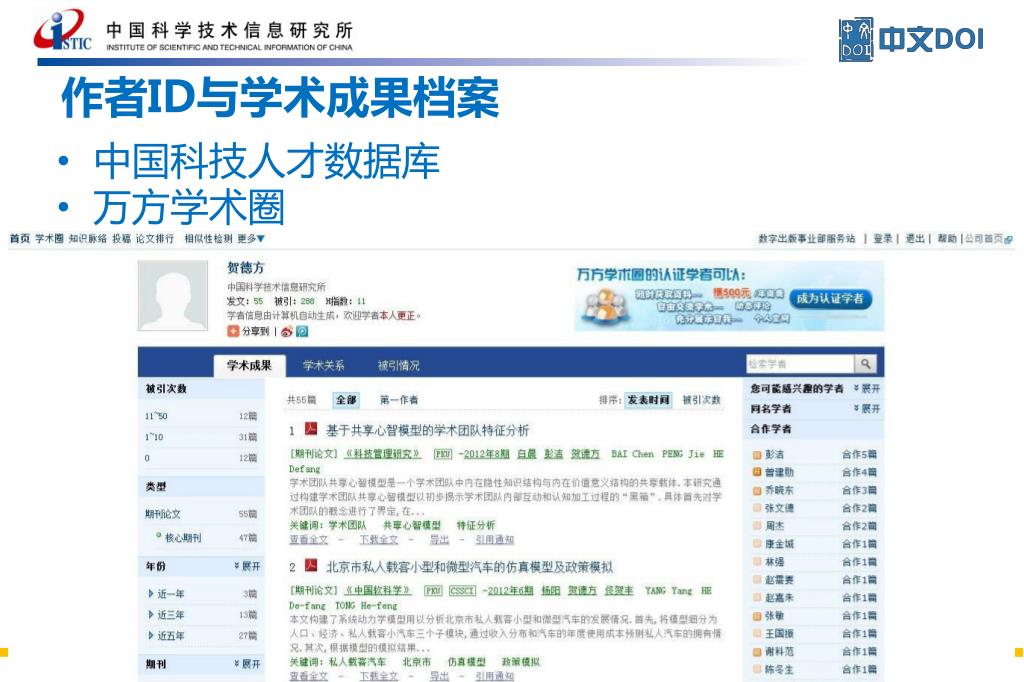This screenshot has width=1024, height=682.
Task: Click the PKU badge in paper 1
Action: pos(443,454)
